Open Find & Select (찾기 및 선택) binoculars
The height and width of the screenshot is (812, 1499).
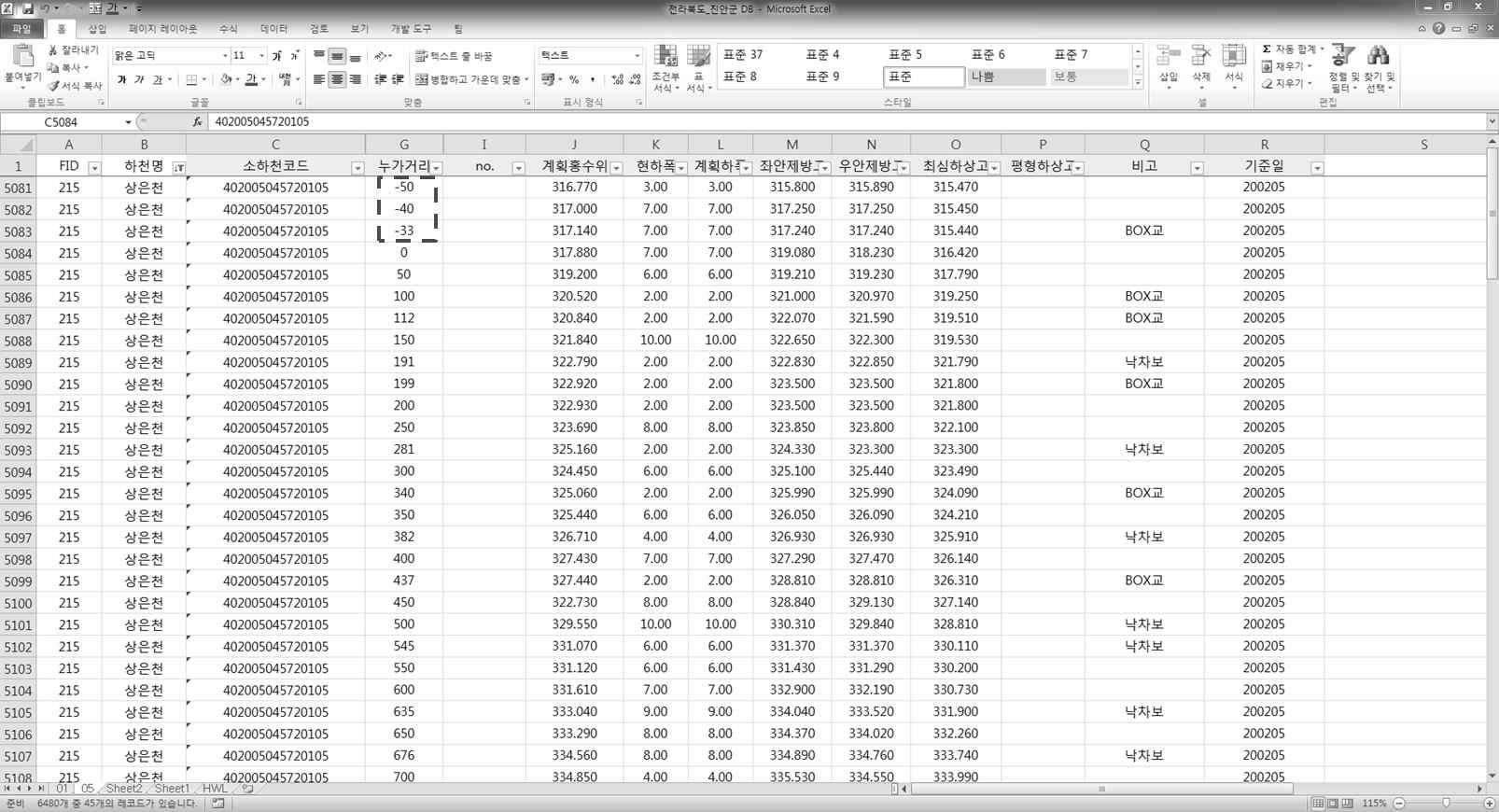pos(1379,68)
